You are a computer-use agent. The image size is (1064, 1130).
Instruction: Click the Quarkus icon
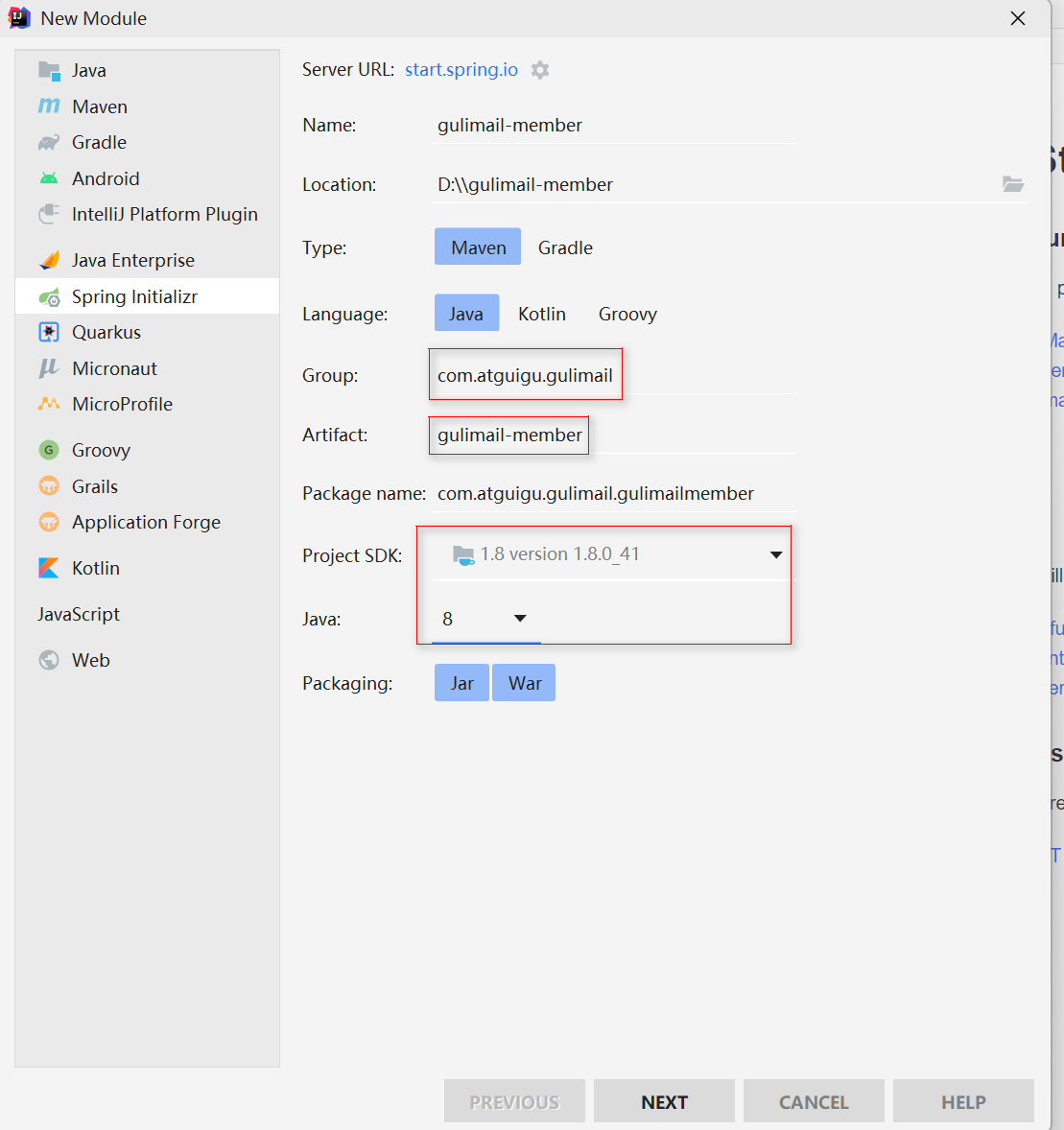point(49,332)
